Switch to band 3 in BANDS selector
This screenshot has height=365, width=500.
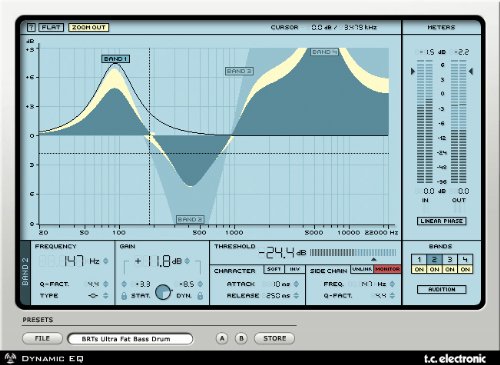(x=450, y=259)
